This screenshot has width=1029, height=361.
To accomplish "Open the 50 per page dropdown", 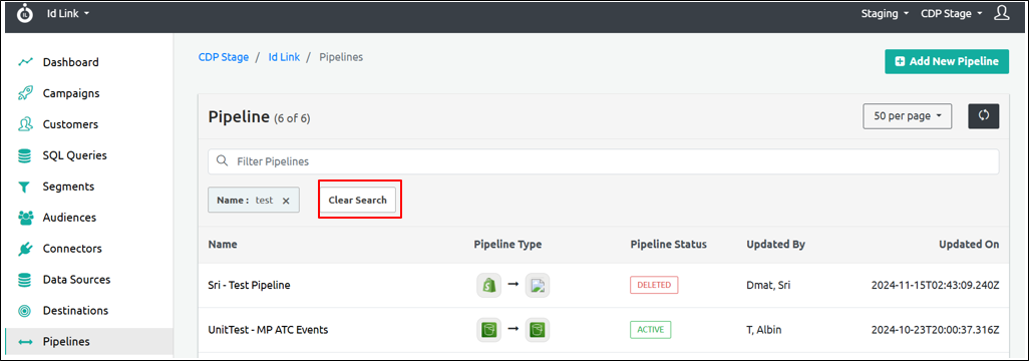I will click(x=908, y=116).
